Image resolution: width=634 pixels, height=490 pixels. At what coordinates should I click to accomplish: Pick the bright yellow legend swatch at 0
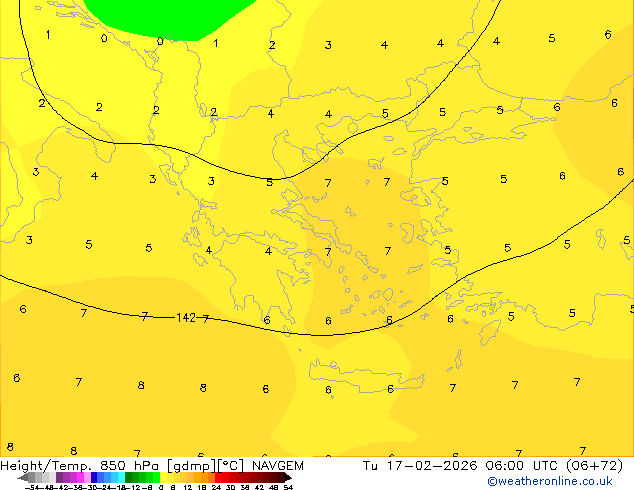click(x=163, y=477)
